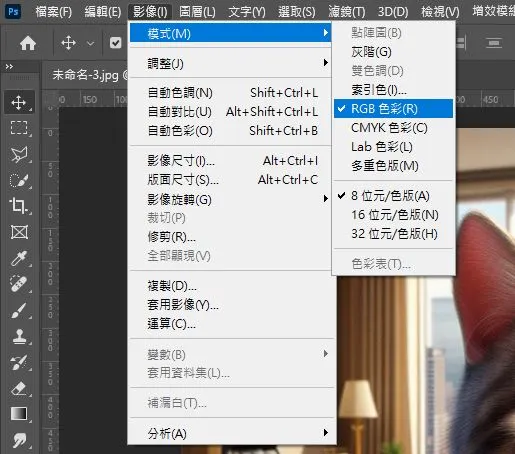Open the 3D(D) menu

(x=393, y=12)
